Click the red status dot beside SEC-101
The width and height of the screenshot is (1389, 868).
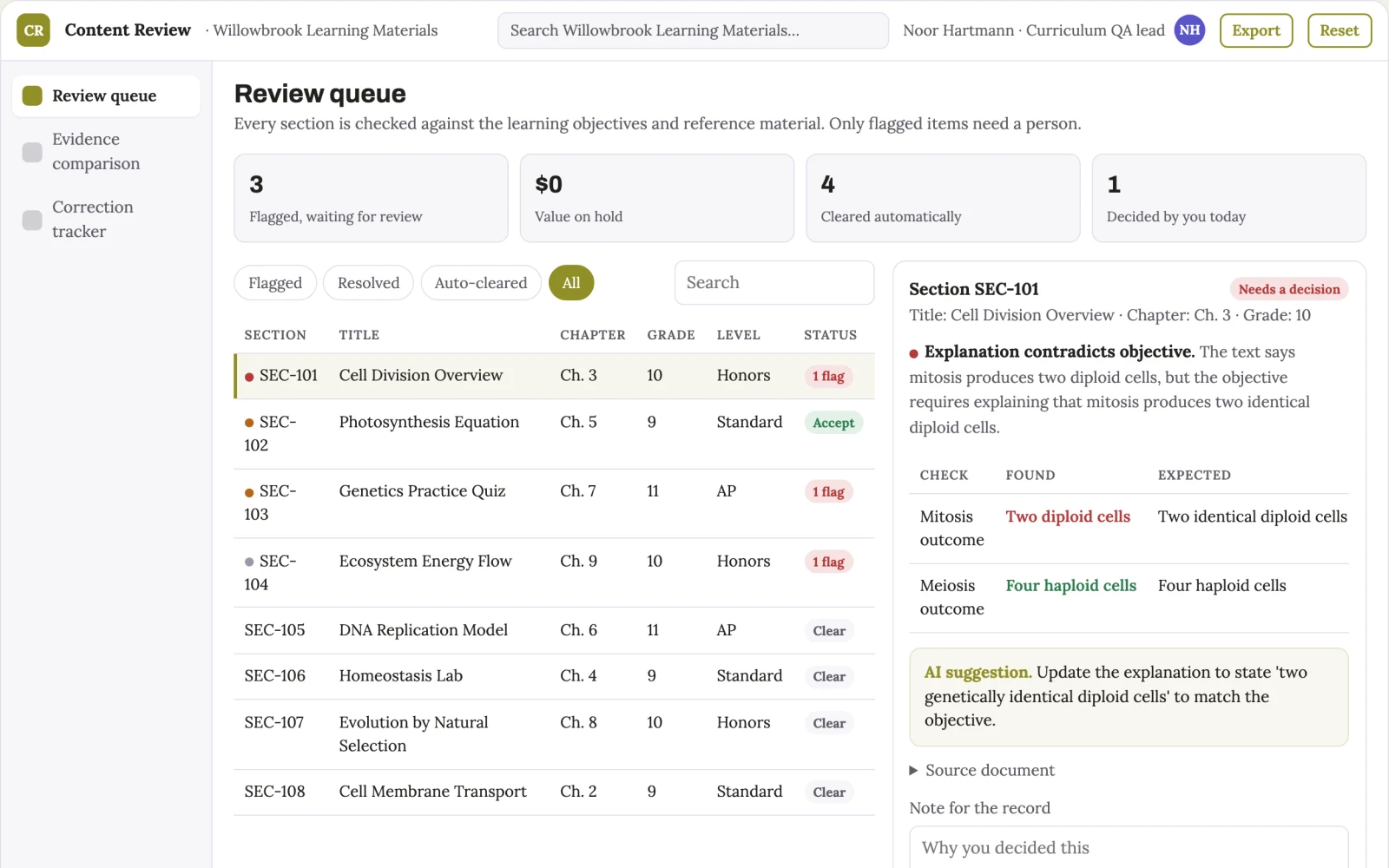(x=249, y=377)
